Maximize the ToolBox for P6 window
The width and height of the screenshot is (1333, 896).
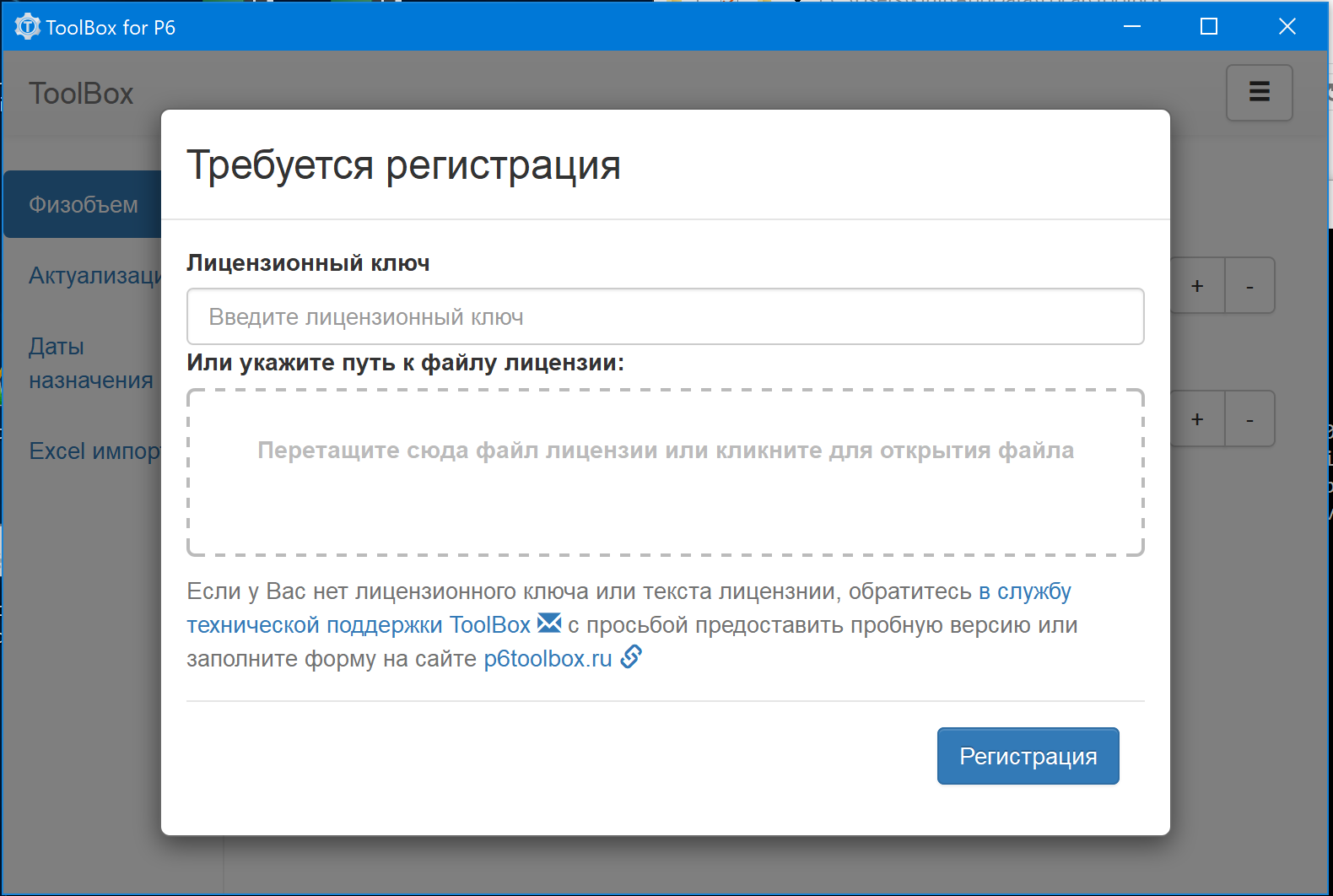pos(1209,26)
